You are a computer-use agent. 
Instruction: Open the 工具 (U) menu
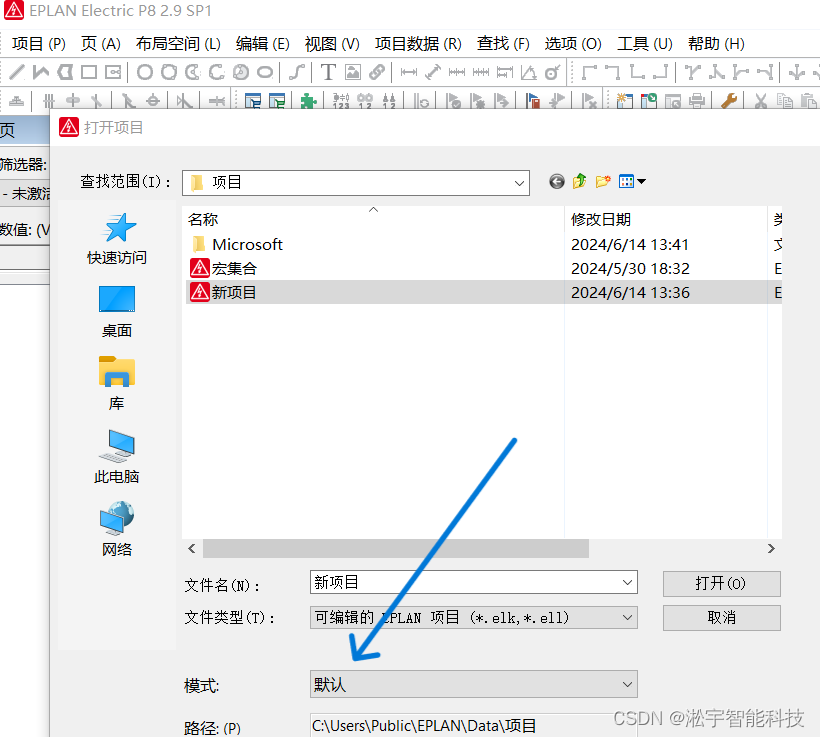[x=645, y=43]
